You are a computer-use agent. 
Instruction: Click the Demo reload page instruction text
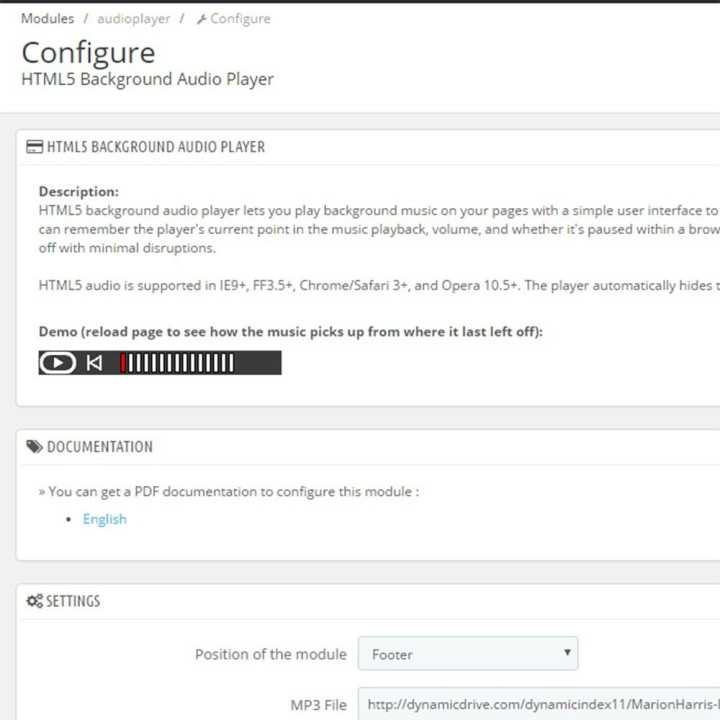[x=291, y=332]
